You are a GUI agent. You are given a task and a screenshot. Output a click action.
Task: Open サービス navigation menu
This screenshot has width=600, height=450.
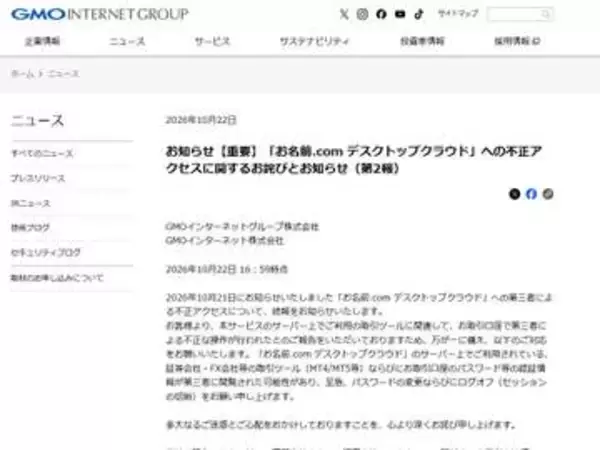(x=212, y=41)
